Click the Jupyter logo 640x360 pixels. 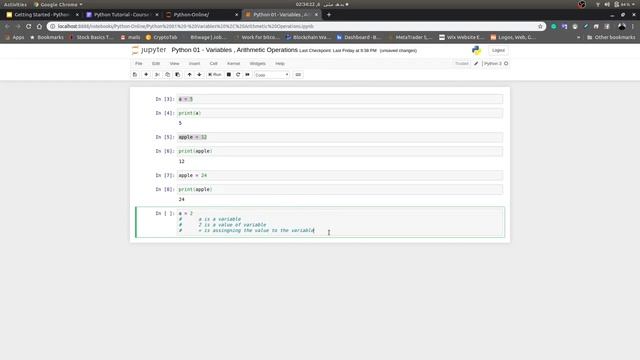(149, 50)
